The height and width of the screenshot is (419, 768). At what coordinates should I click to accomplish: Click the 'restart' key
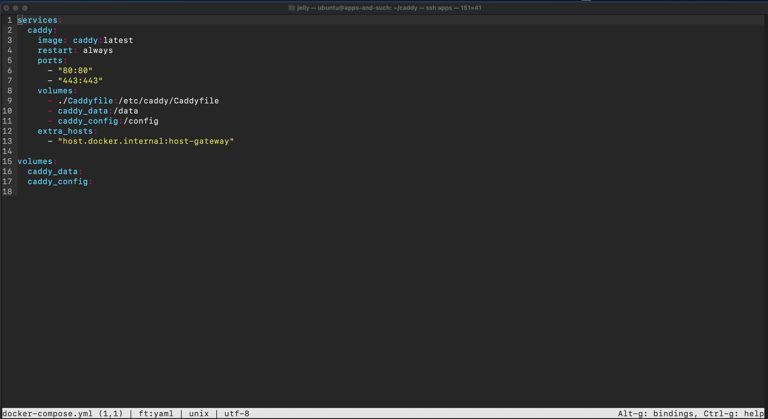coord(55,50)
